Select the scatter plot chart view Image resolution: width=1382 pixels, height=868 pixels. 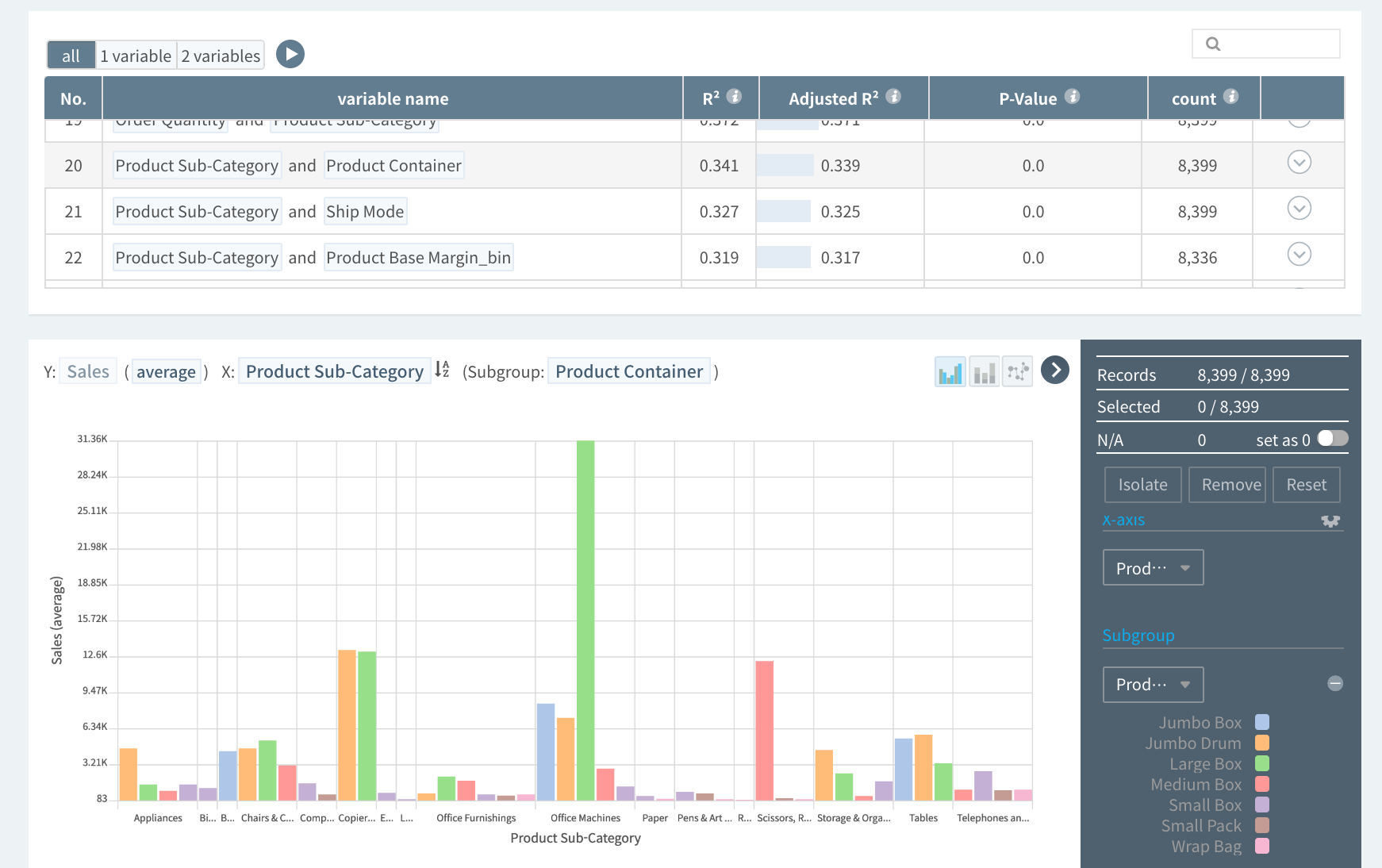(1017, 371)
